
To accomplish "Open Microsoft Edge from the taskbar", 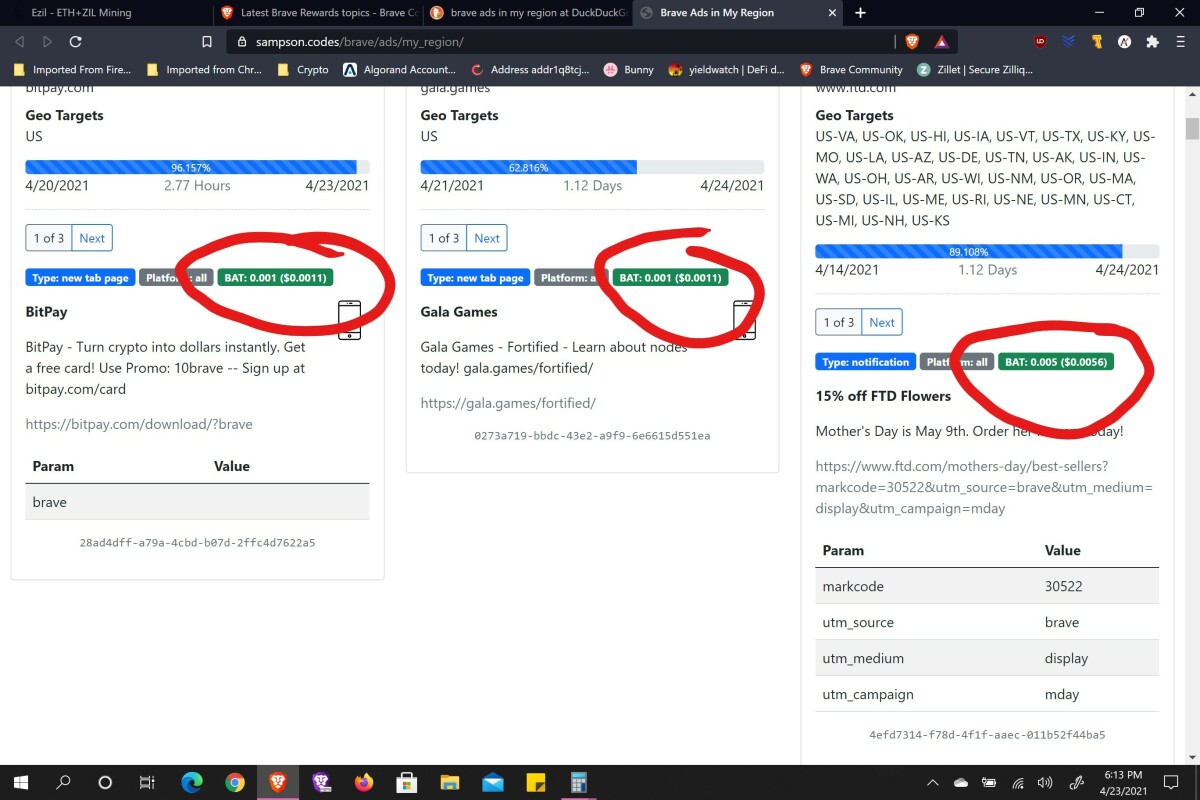I will [x=192, y=782].
